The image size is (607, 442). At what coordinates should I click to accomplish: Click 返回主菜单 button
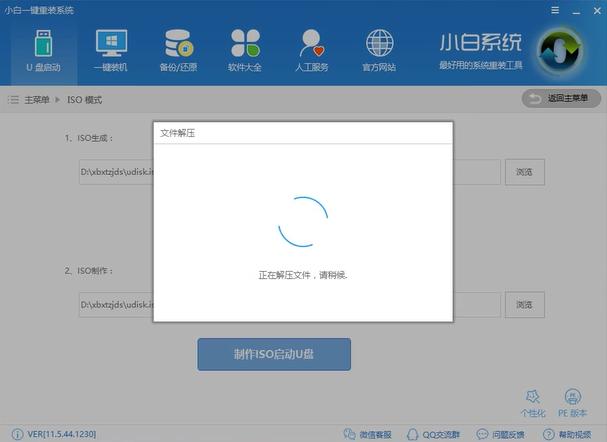[561, 99]
